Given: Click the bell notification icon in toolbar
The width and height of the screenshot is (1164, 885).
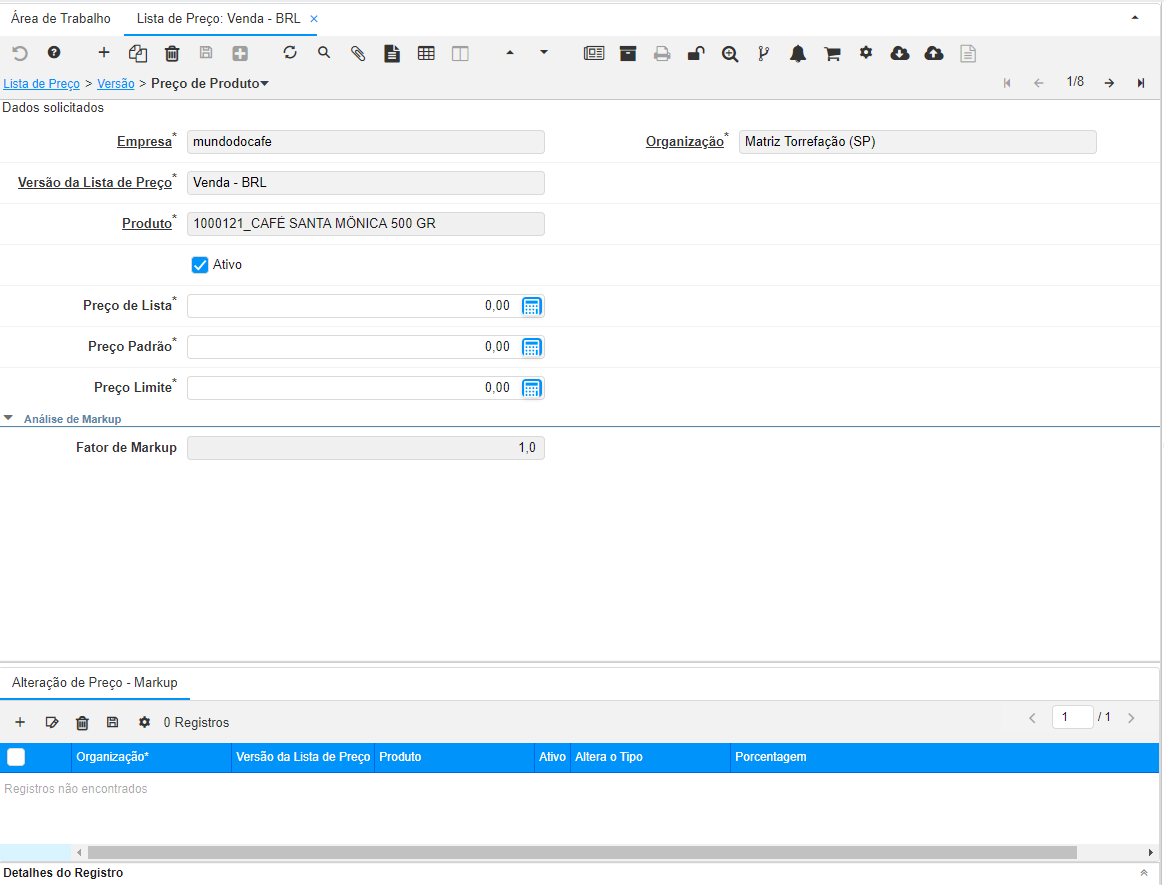Looking at the screenshot, I should 798,54.
